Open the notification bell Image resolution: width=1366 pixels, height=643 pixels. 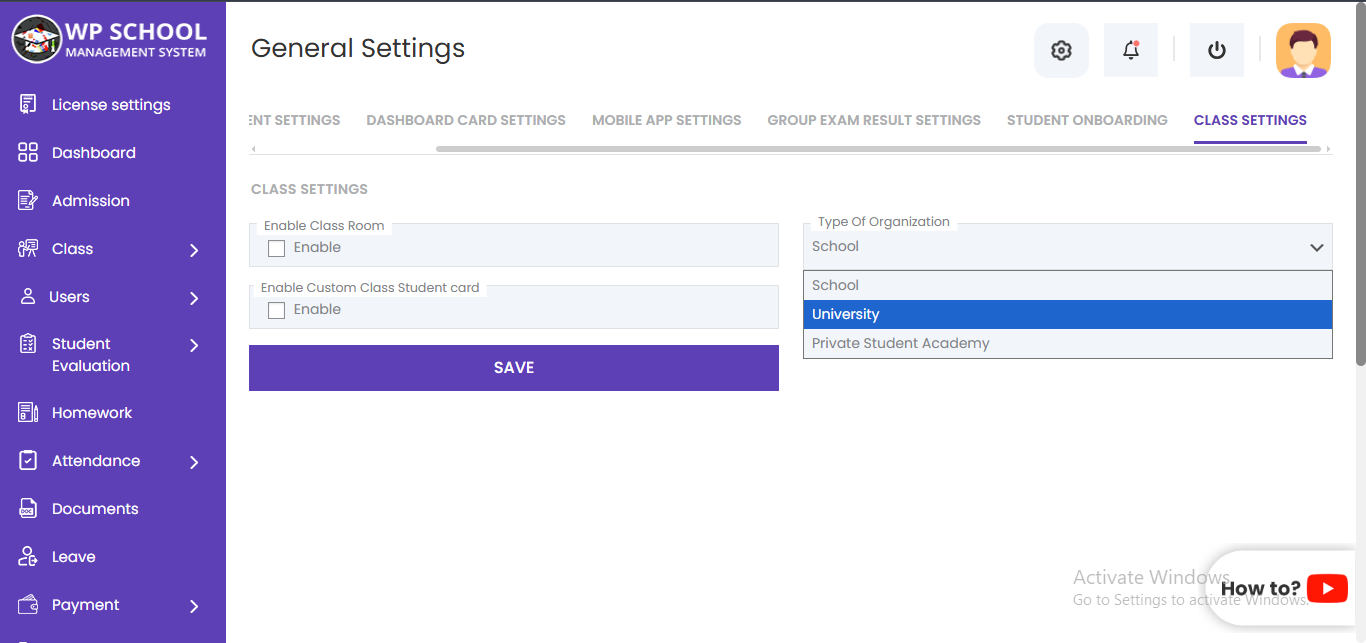(1130, 49)
